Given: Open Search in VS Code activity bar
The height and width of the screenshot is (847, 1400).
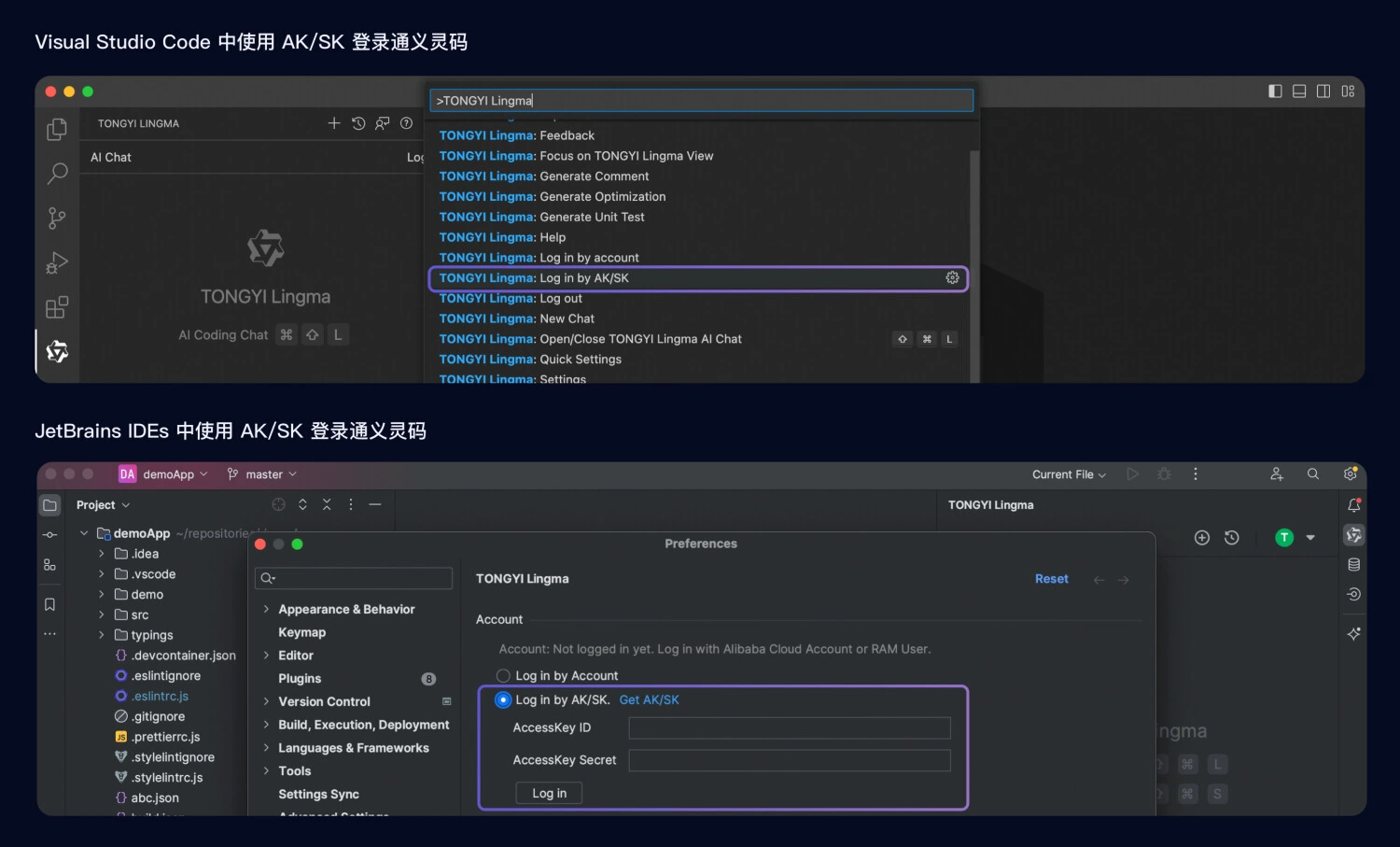Looking at the screenshot, I should [x=57, y=174].
